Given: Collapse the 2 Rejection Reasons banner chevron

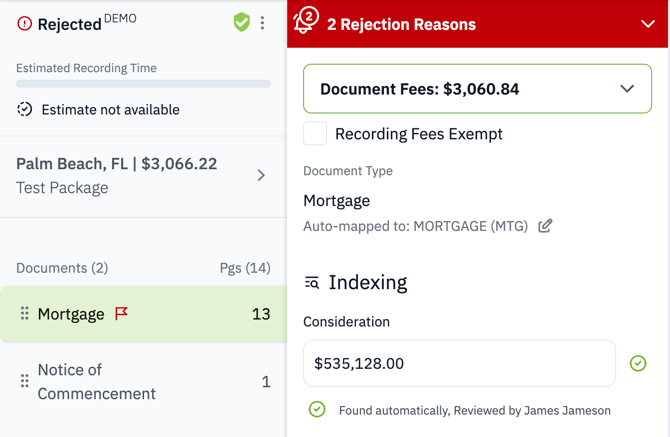Looking at the screenshot, I should 648,24.
